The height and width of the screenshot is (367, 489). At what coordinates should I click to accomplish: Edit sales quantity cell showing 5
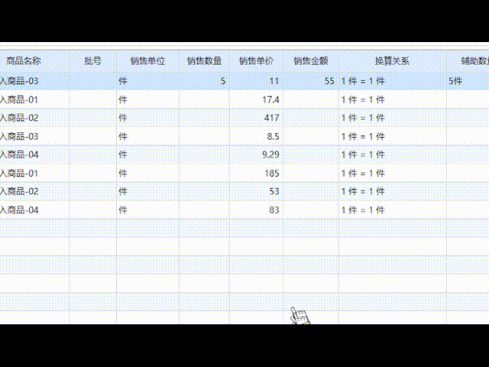click(x=204, y=81)
